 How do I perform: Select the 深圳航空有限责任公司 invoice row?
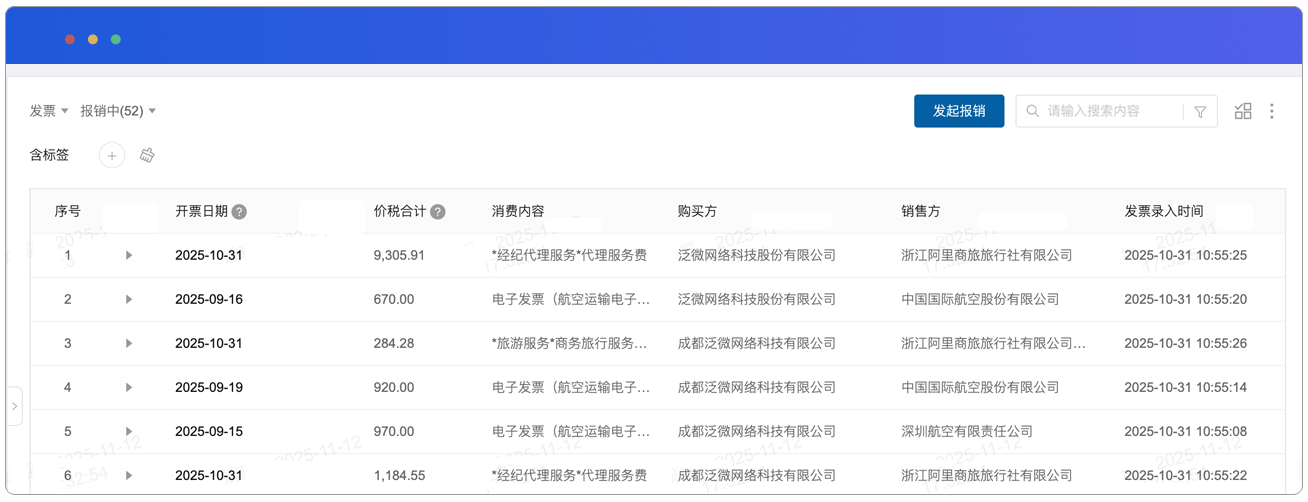966,432
